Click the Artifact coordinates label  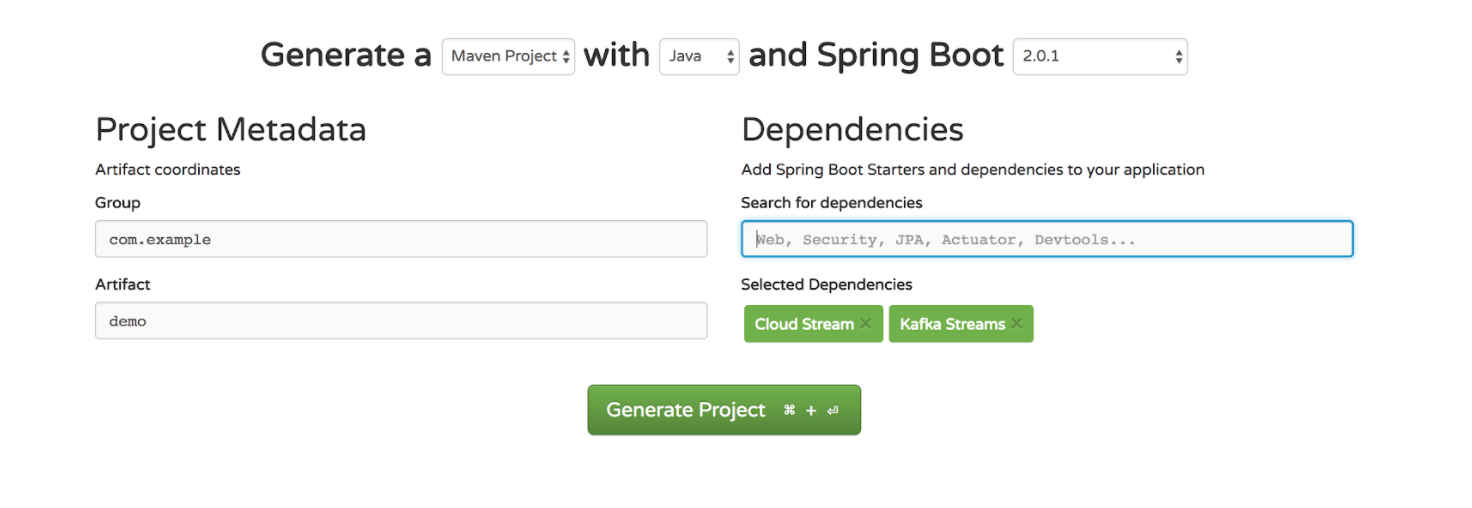click(168, 170)
